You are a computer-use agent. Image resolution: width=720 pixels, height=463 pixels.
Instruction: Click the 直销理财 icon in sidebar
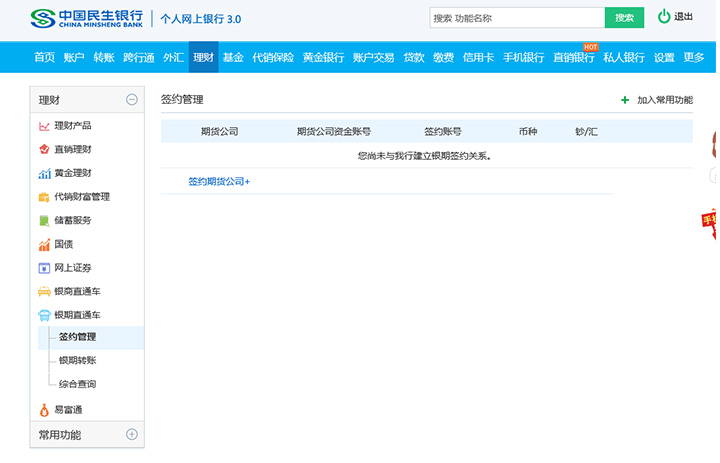44,150
